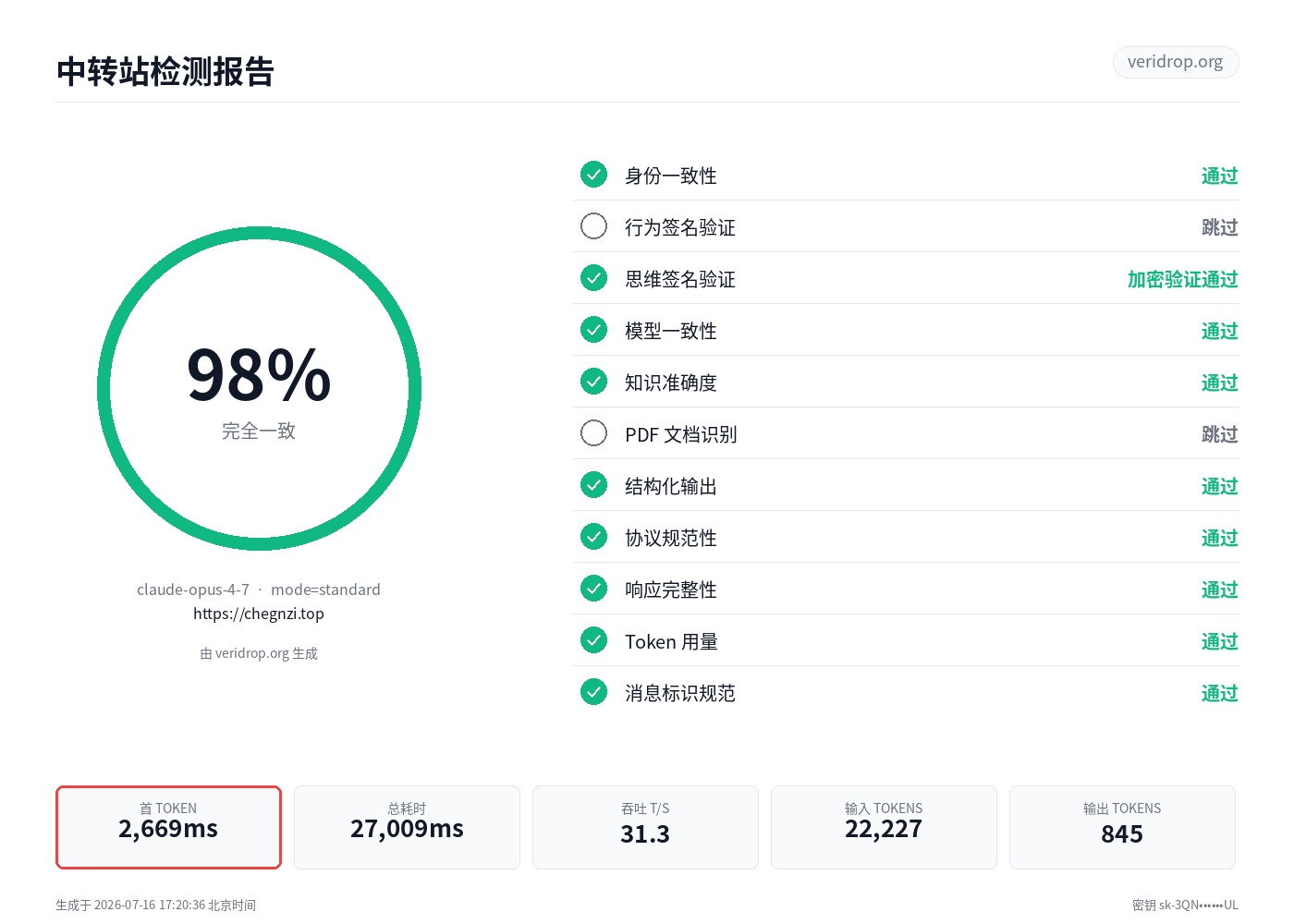
Task: Click the empty circle beside PDF 文档识别
Action: pos(593,433)
